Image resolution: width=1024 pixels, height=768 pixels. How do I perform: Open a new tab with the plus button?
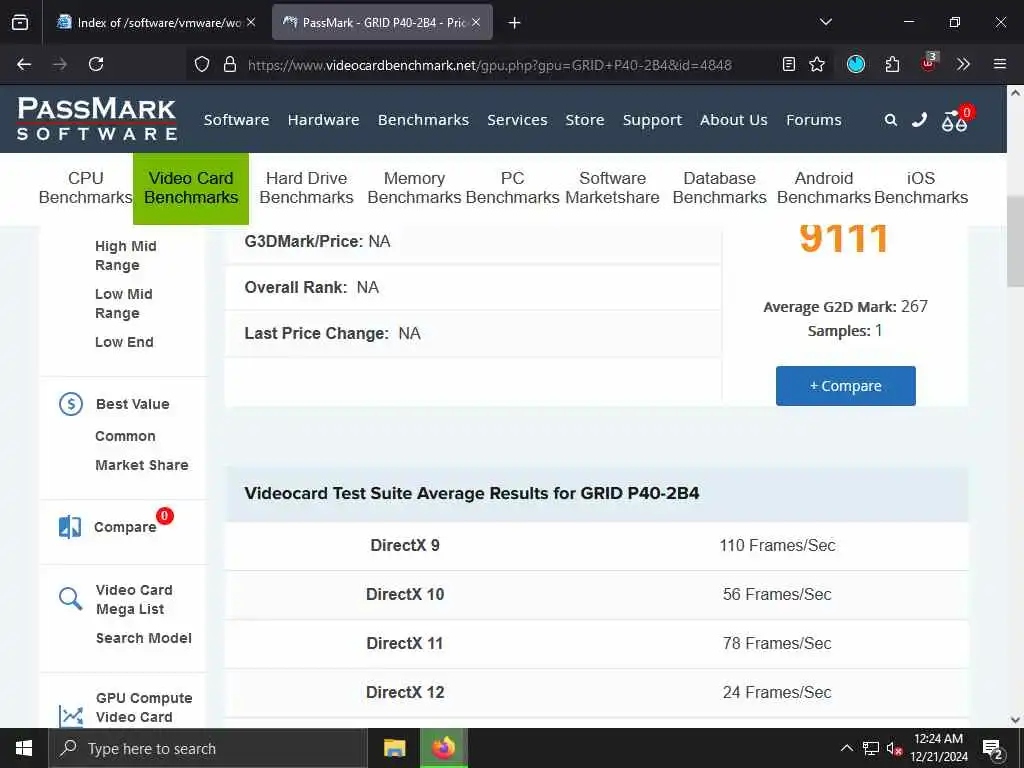(x=515, y=23)
